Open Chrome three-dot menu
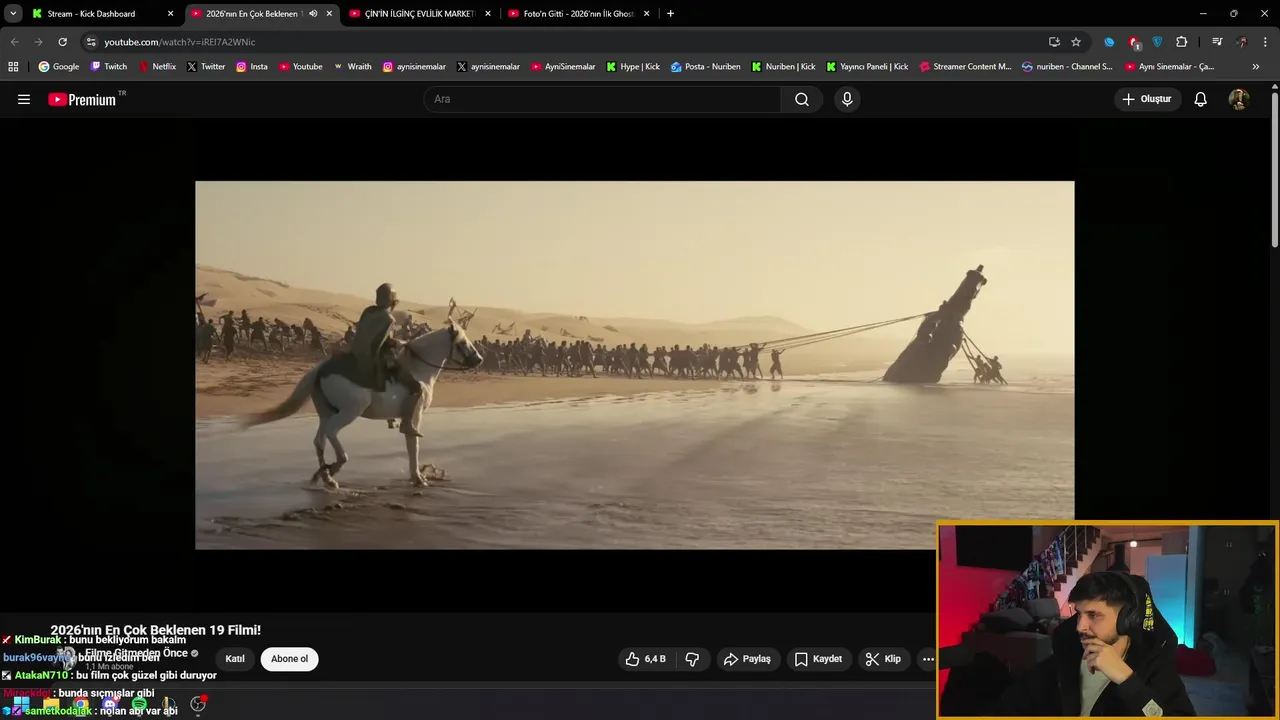 coord(1266,42)
